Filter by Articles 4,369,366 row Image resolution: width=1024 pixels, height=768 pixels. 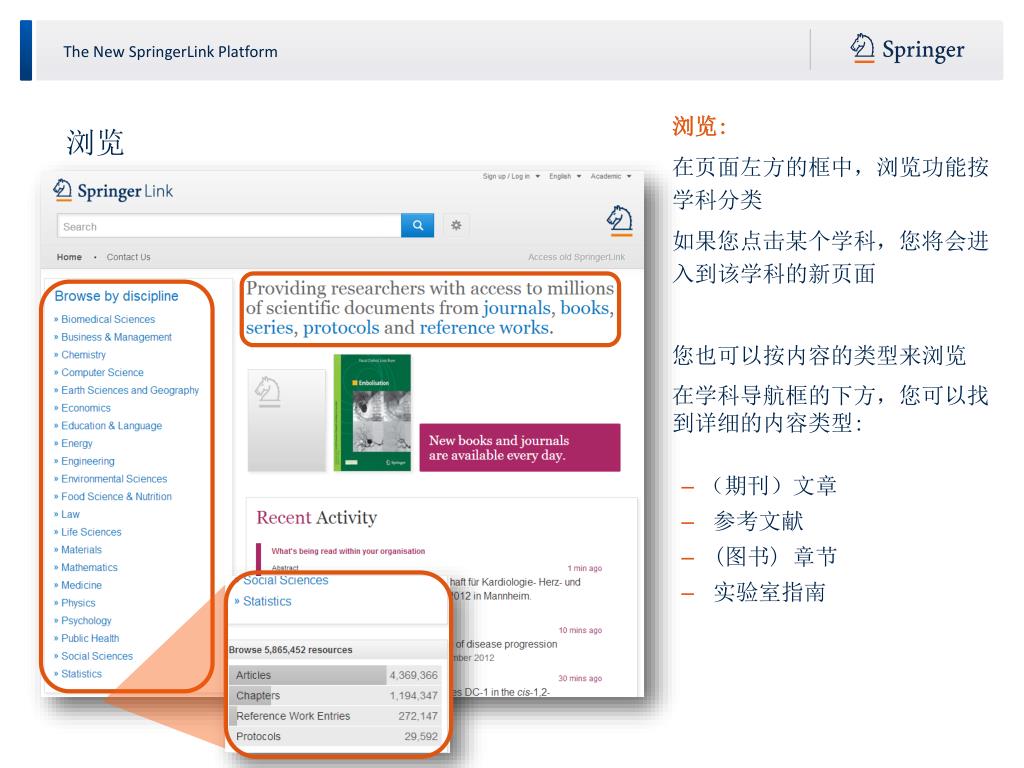336,675
